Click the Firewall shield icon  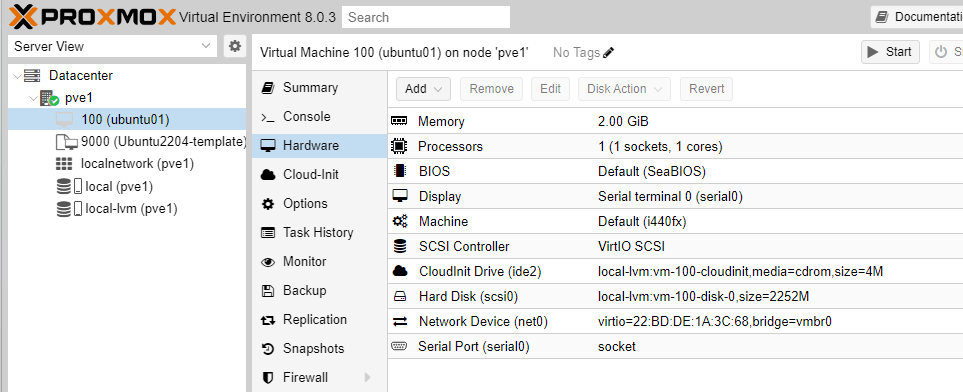point(268,377)
